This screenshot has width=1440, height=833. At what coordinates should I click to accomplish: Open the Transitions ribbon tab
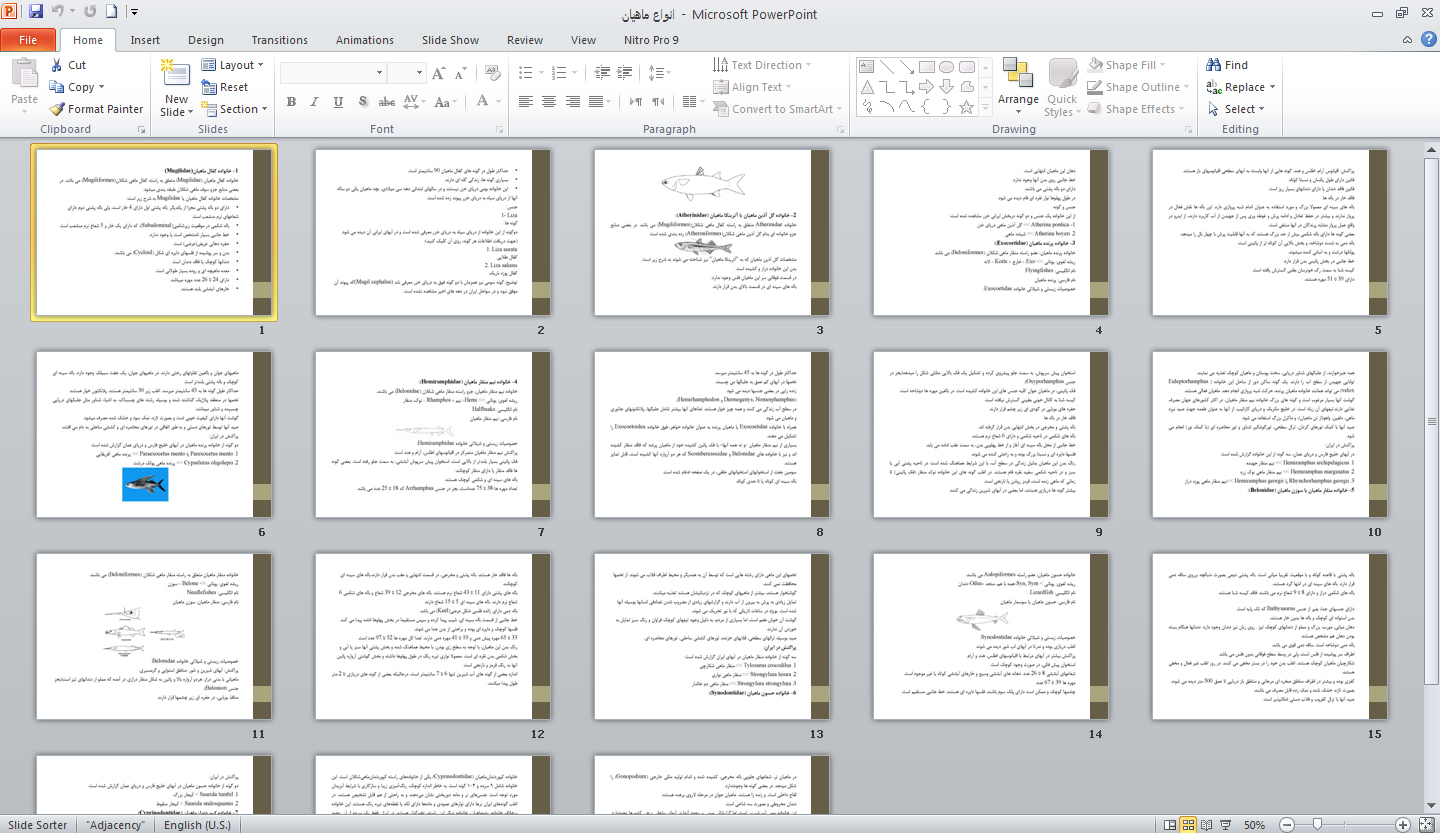pyautogui.click(x=279, y=40)
